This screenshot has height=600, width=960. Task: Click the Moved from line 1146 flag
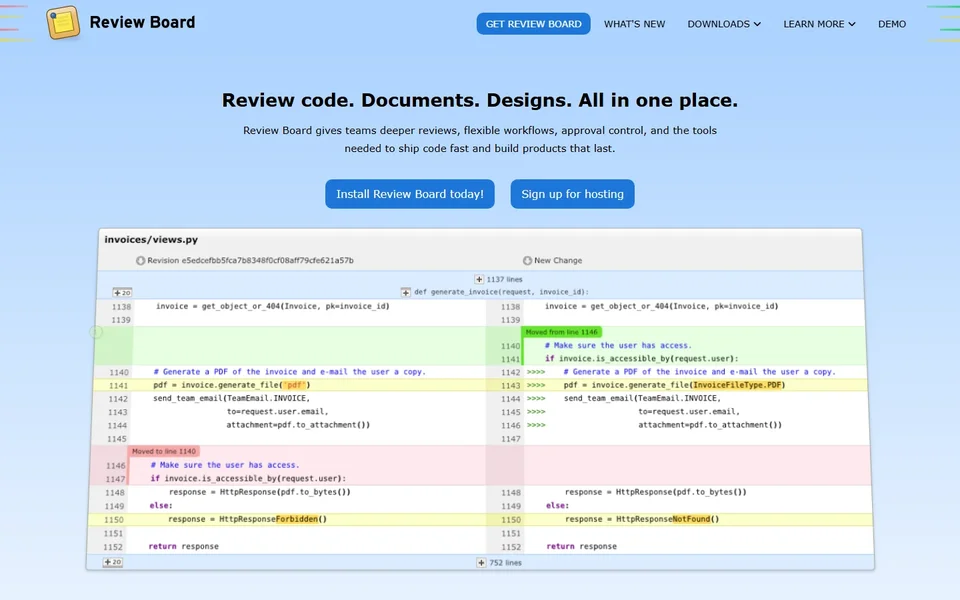click(561, 332)
